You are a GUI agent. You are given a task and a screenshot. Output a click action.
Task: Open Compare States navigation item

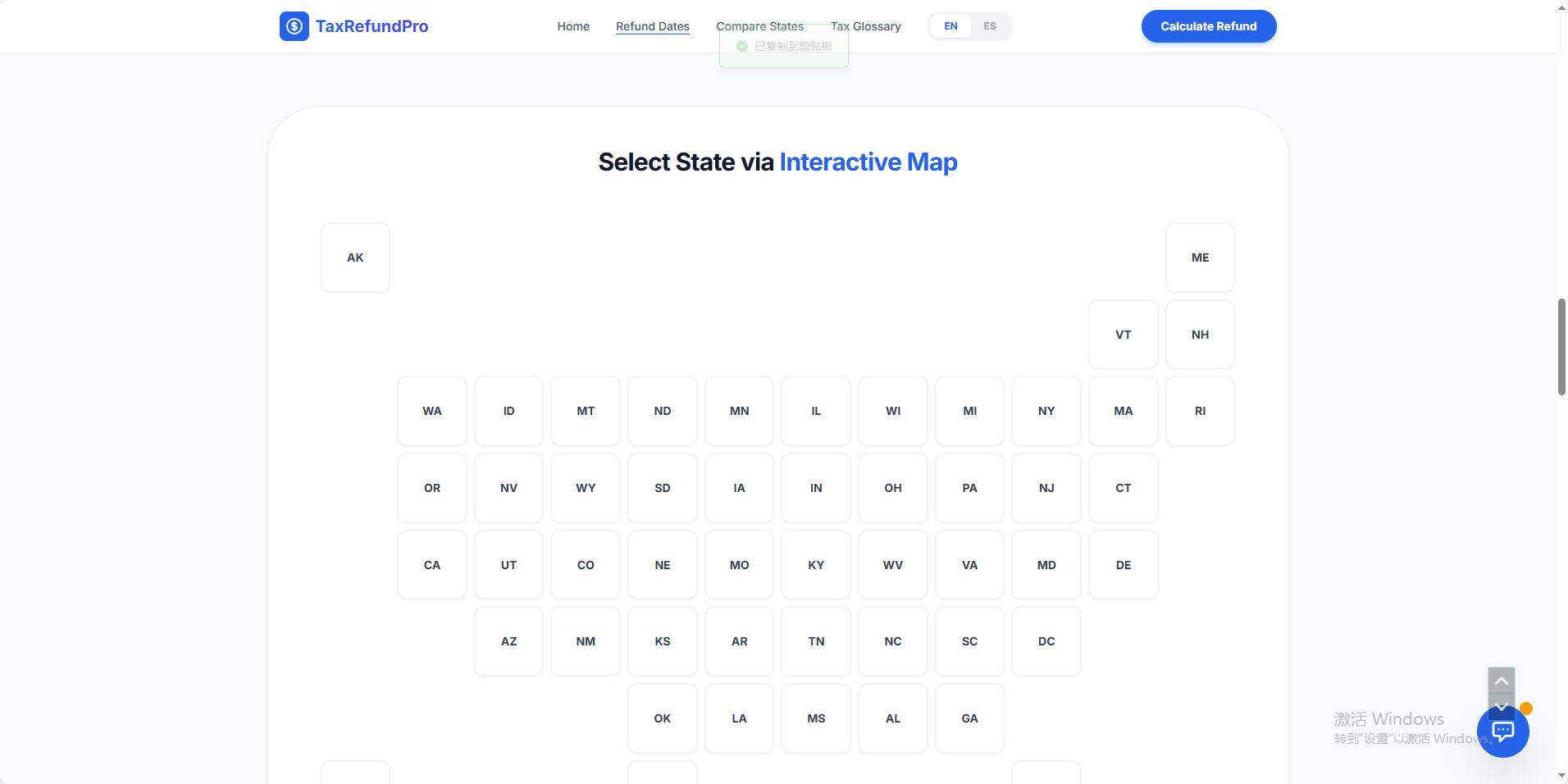click(759, 25)
